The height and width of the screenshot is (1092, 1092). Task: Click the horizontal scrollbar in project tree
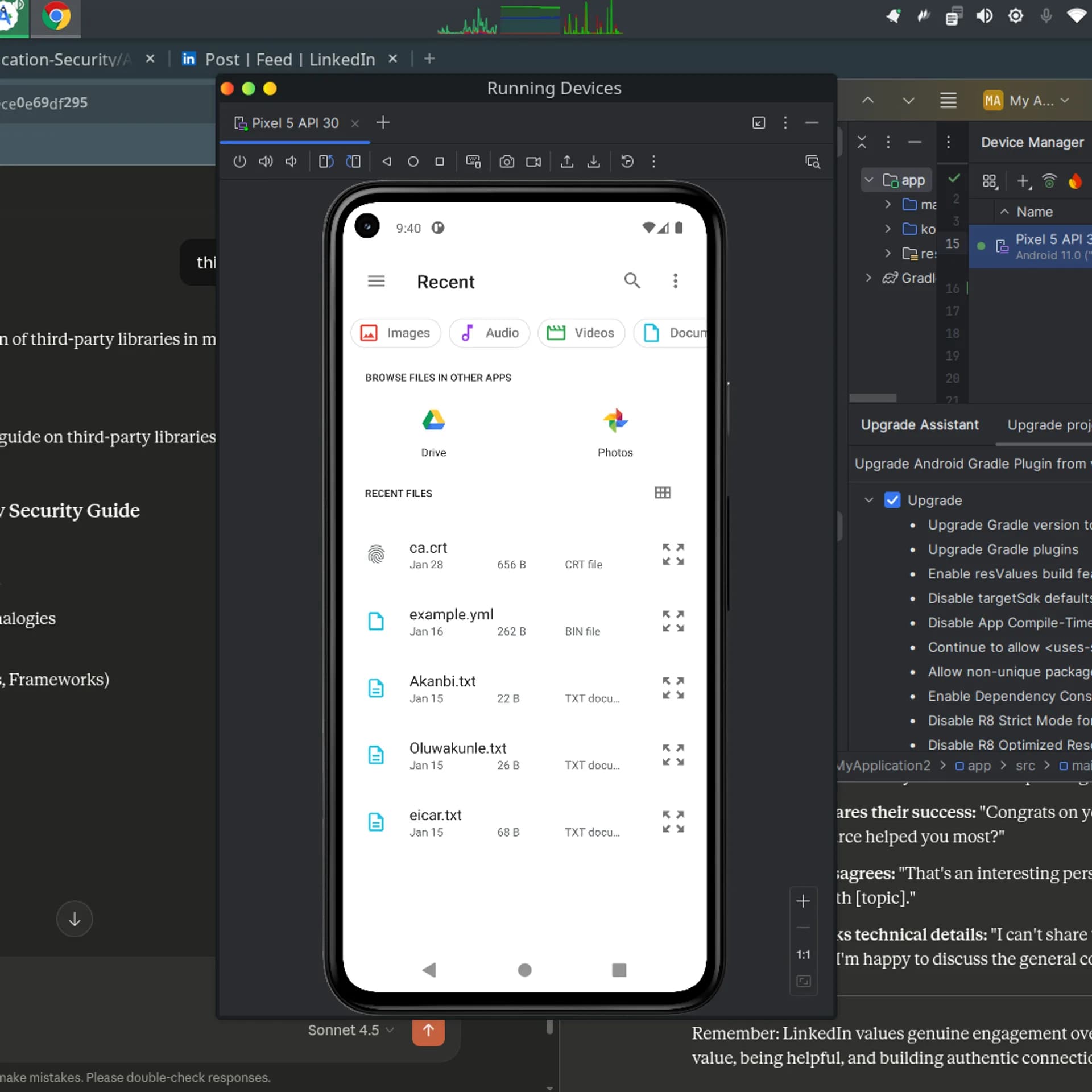click(x=873, y=398)
